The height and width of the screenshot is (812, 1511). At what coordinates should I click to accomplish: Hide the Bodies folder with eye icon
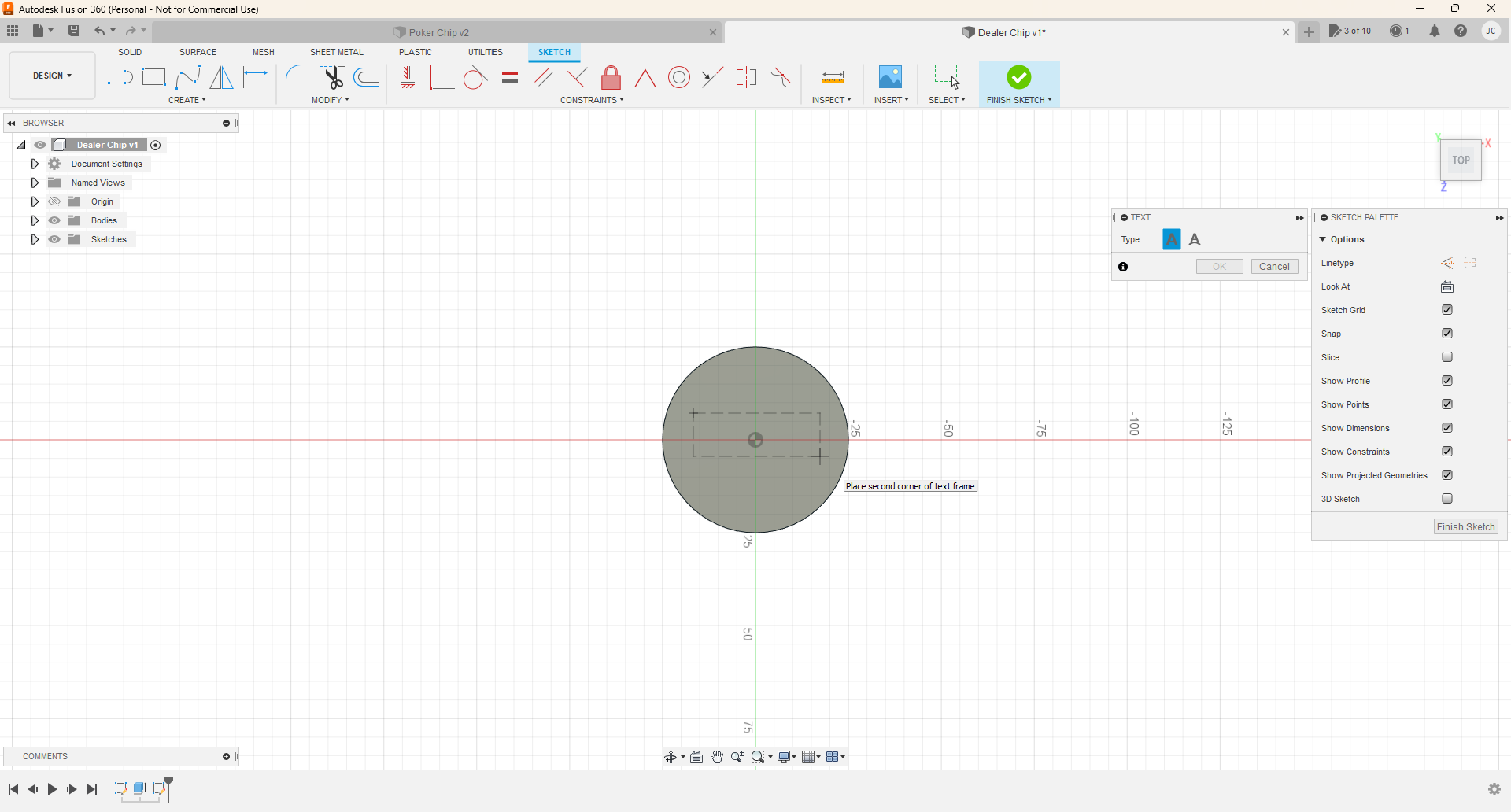[x=54, y=220]
